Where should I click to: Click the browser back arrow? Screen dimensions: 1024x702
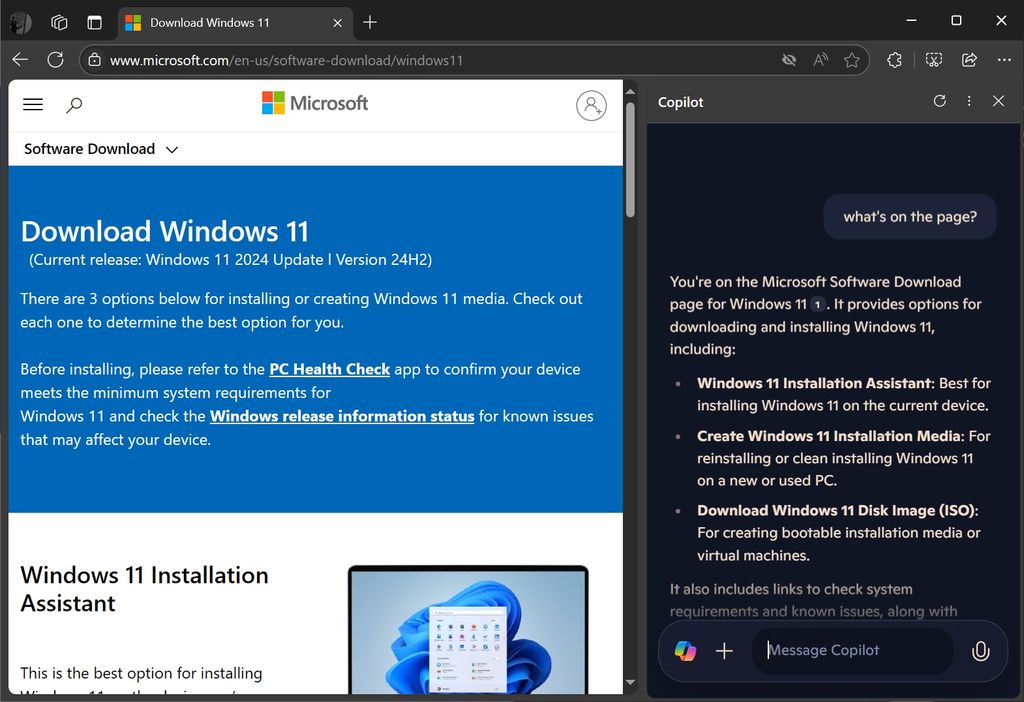click(20, 60)
